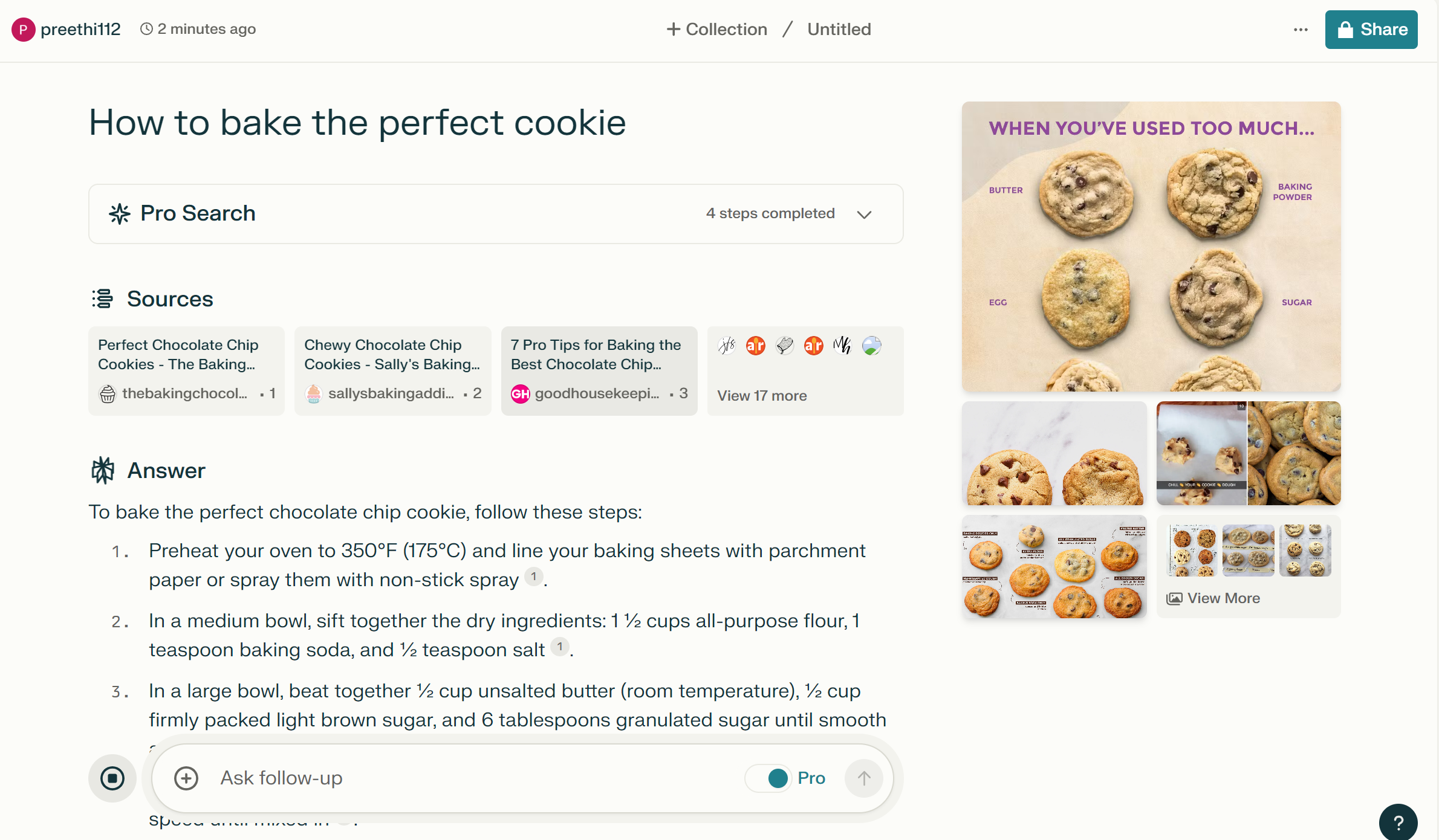Click the submit arrow icon

tap(864, 778)
